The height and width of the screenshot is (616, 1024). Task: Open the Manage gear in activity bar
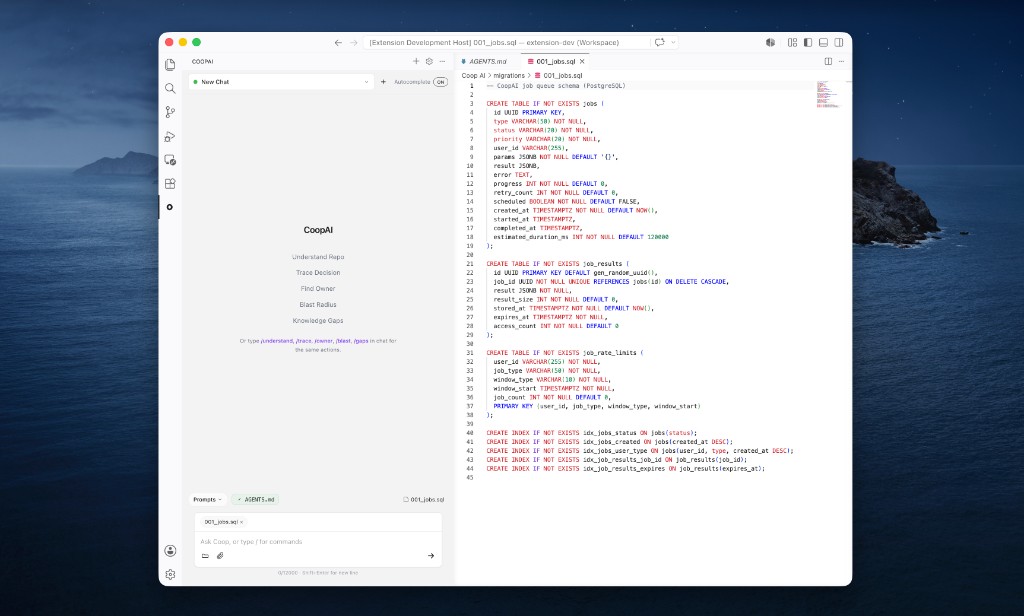click(170, 574)
